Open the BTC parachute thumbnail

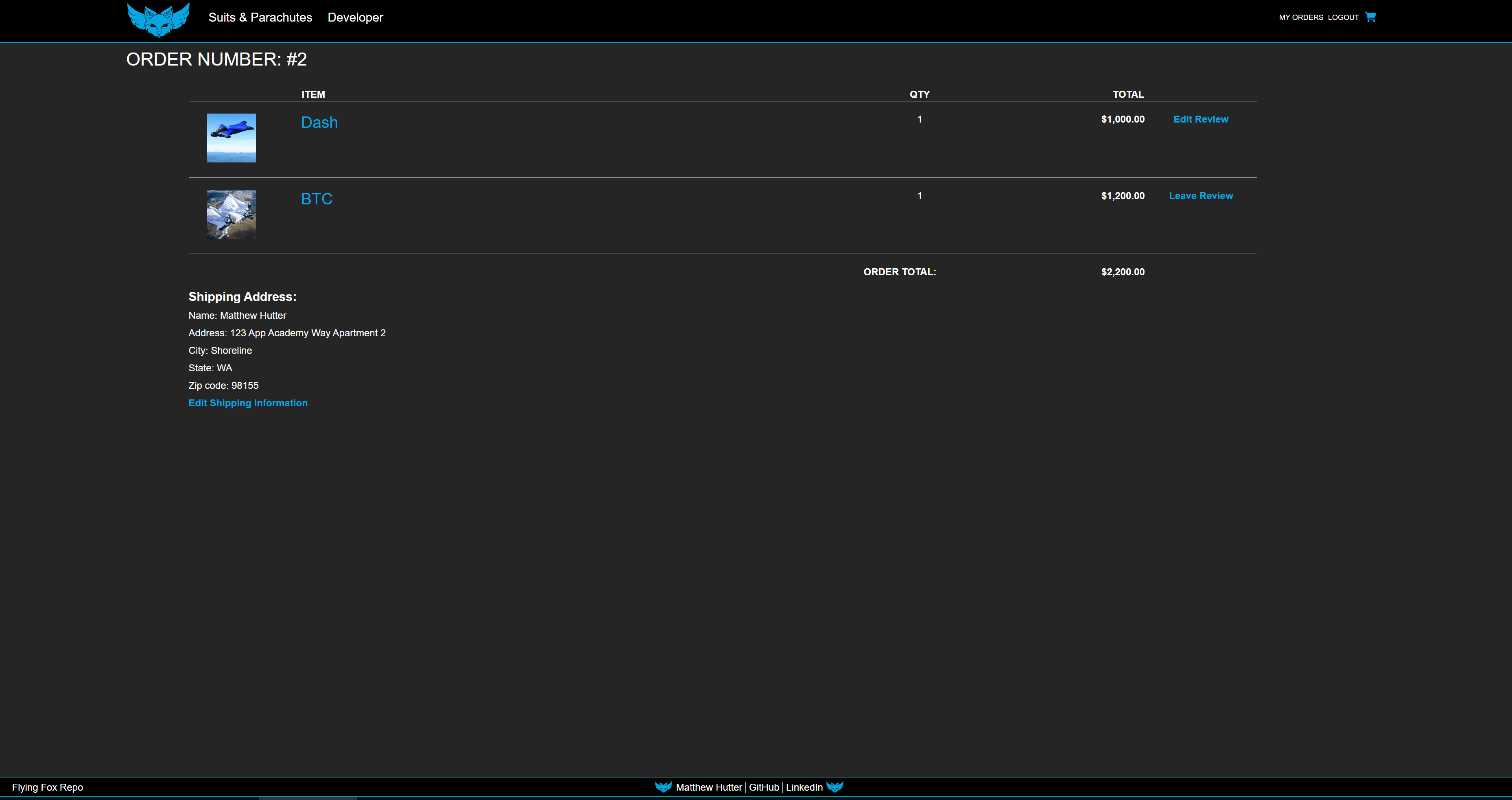[231, 215]
